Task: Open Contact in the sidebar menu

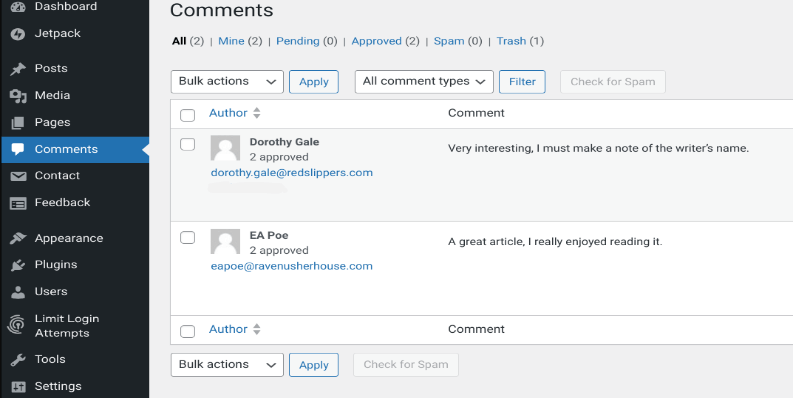Action: (x=57, y=175)
